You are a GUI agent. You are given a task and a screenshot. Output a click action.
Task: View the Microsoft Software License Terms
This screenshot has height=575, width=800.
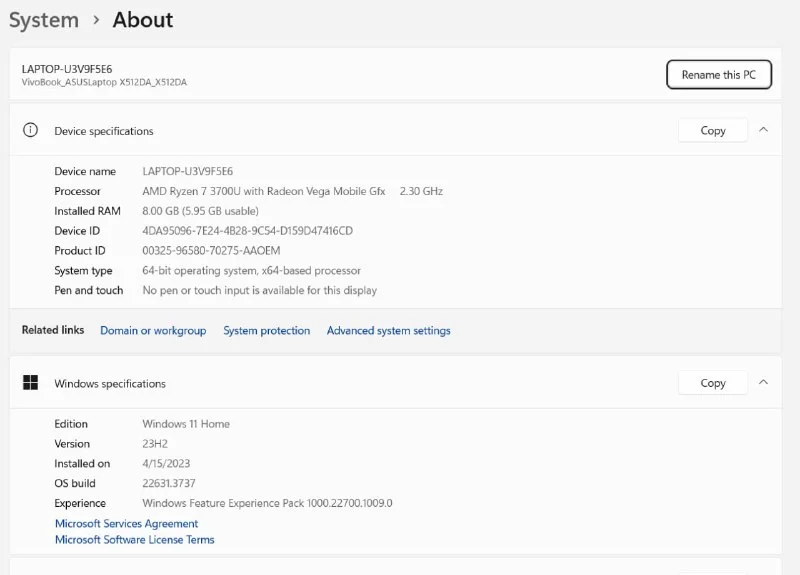pos(134,540)
